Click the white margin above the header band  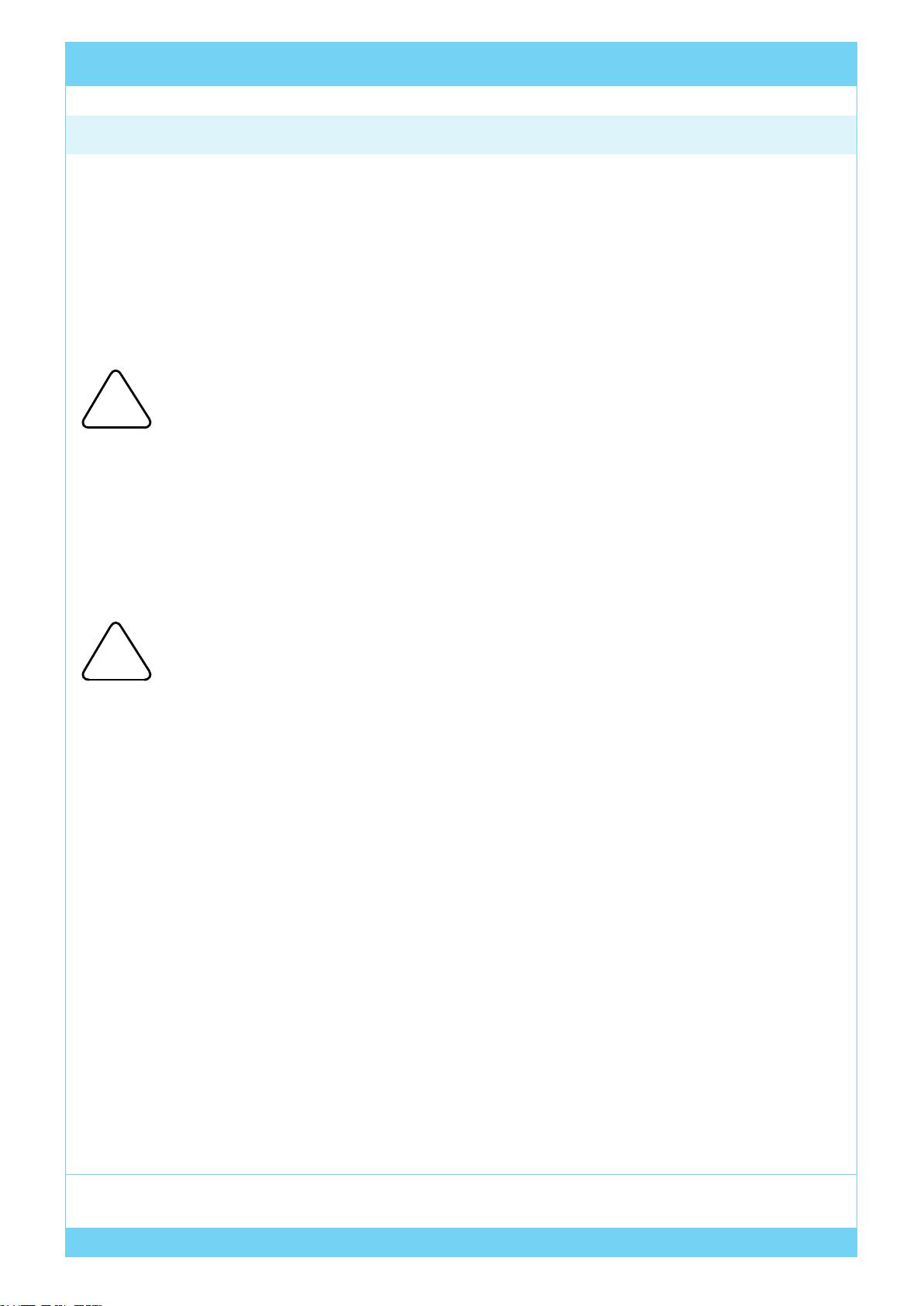(461, 21)
